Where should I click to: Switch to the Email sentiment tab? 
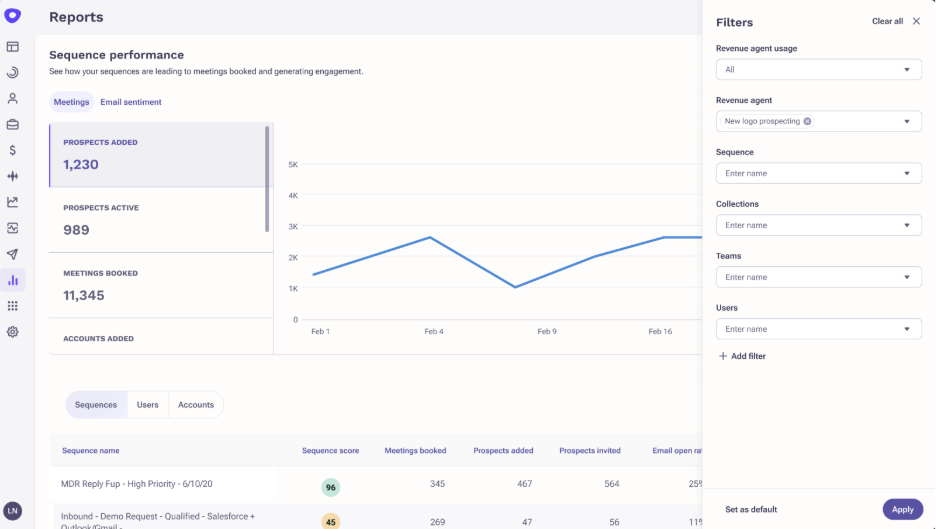click(x=131, y=102)
